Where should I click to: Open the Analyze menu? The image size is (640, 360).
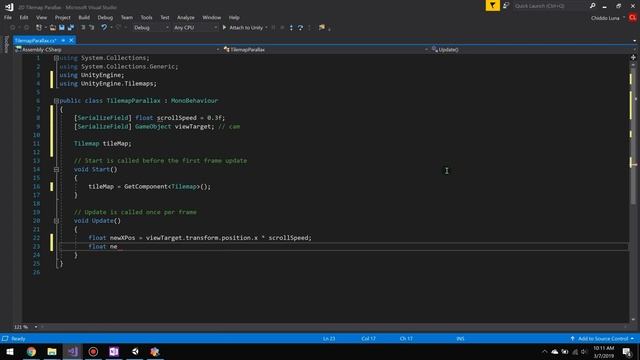point(186,18)
